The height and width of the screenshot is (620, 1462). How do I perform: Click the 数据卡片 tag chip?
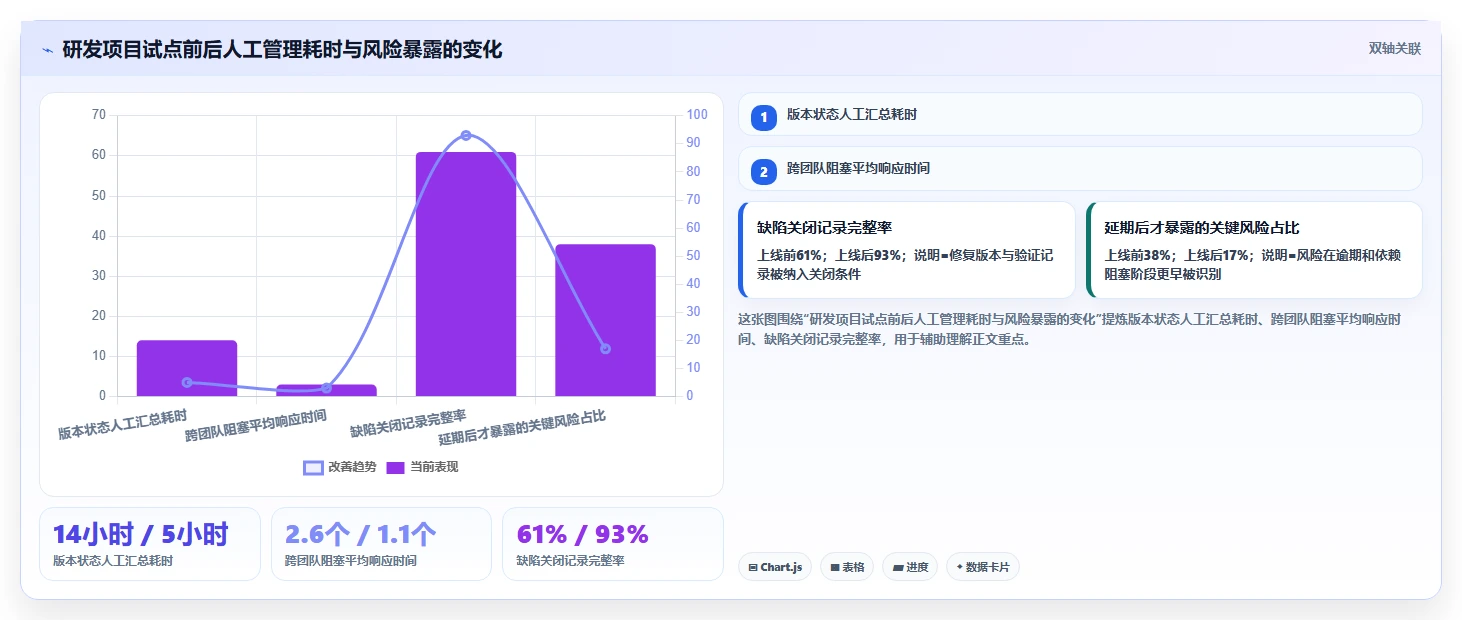point(983,567)
